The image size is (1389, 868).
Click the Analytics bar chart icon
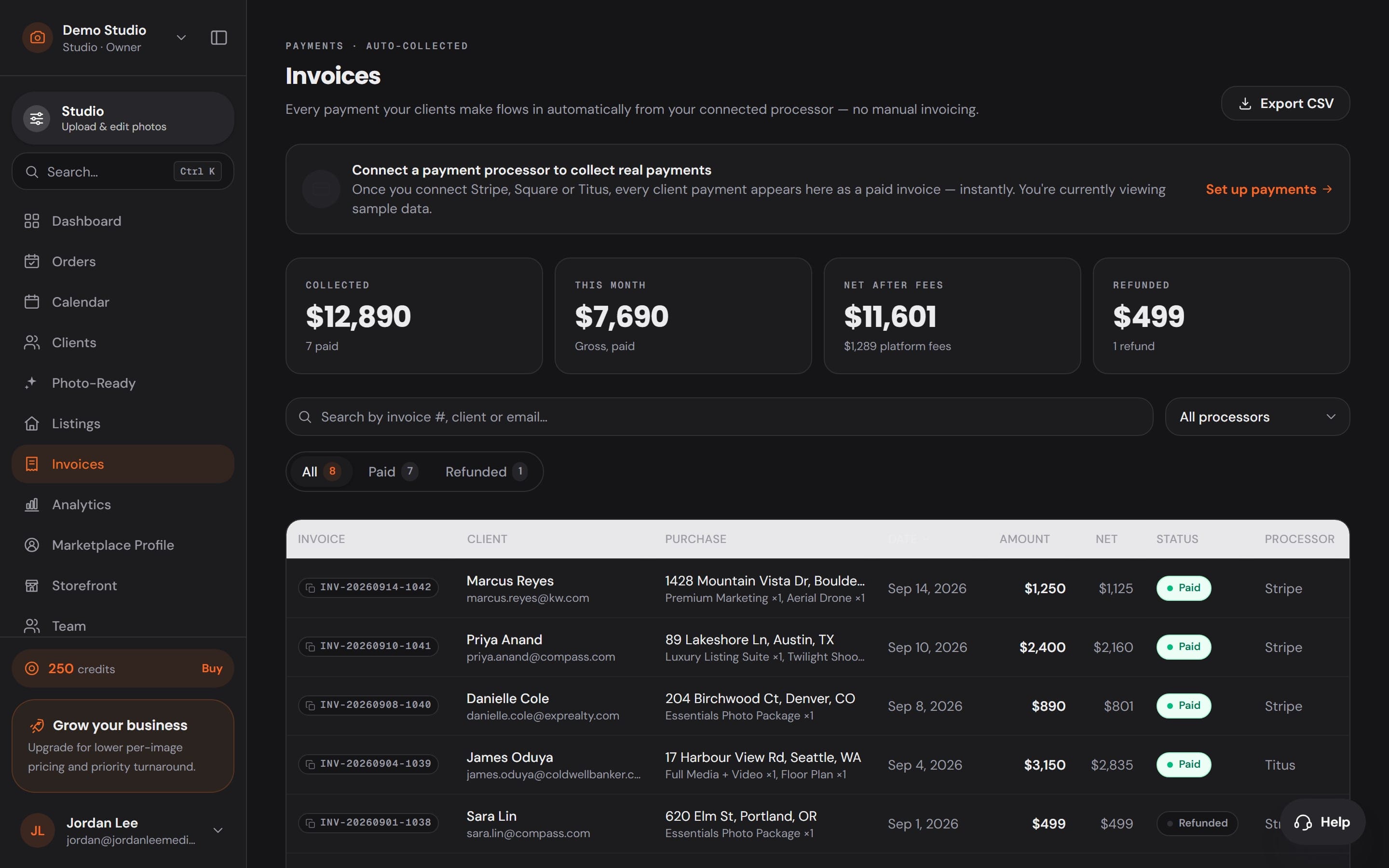point(32,504)
